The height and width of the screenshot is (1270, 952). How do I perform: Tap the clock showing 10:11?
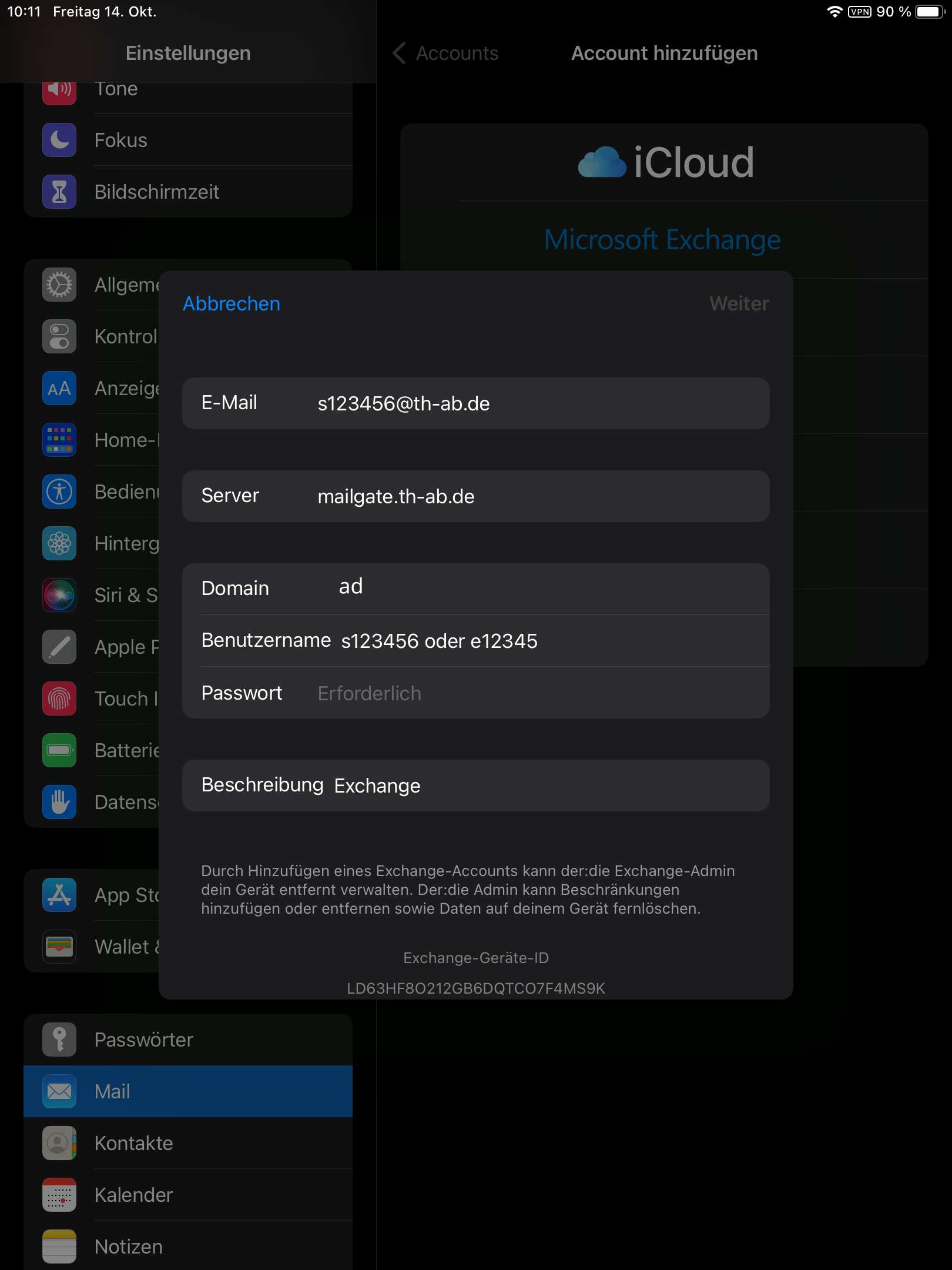coord(24,12)
